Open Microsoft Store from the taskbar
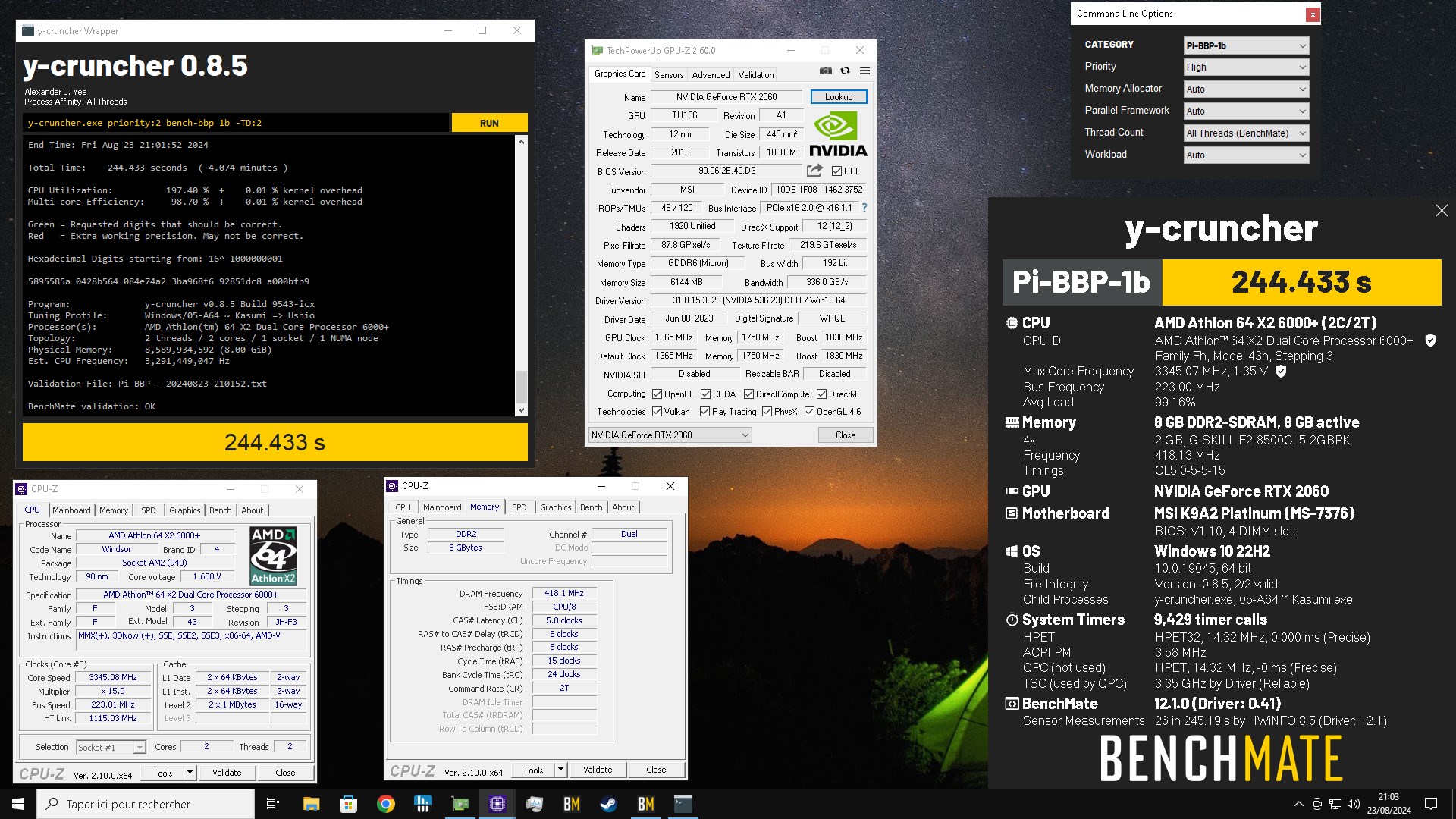The width and height of the screenshot is (1456, 819). (348, 804)
